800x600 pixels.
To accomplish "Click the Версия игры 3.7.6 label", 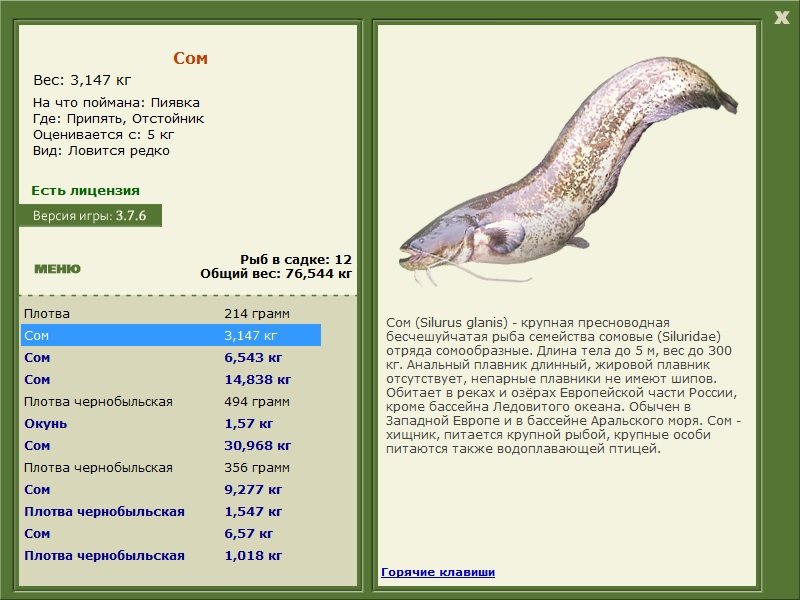I will coord(90,215).
